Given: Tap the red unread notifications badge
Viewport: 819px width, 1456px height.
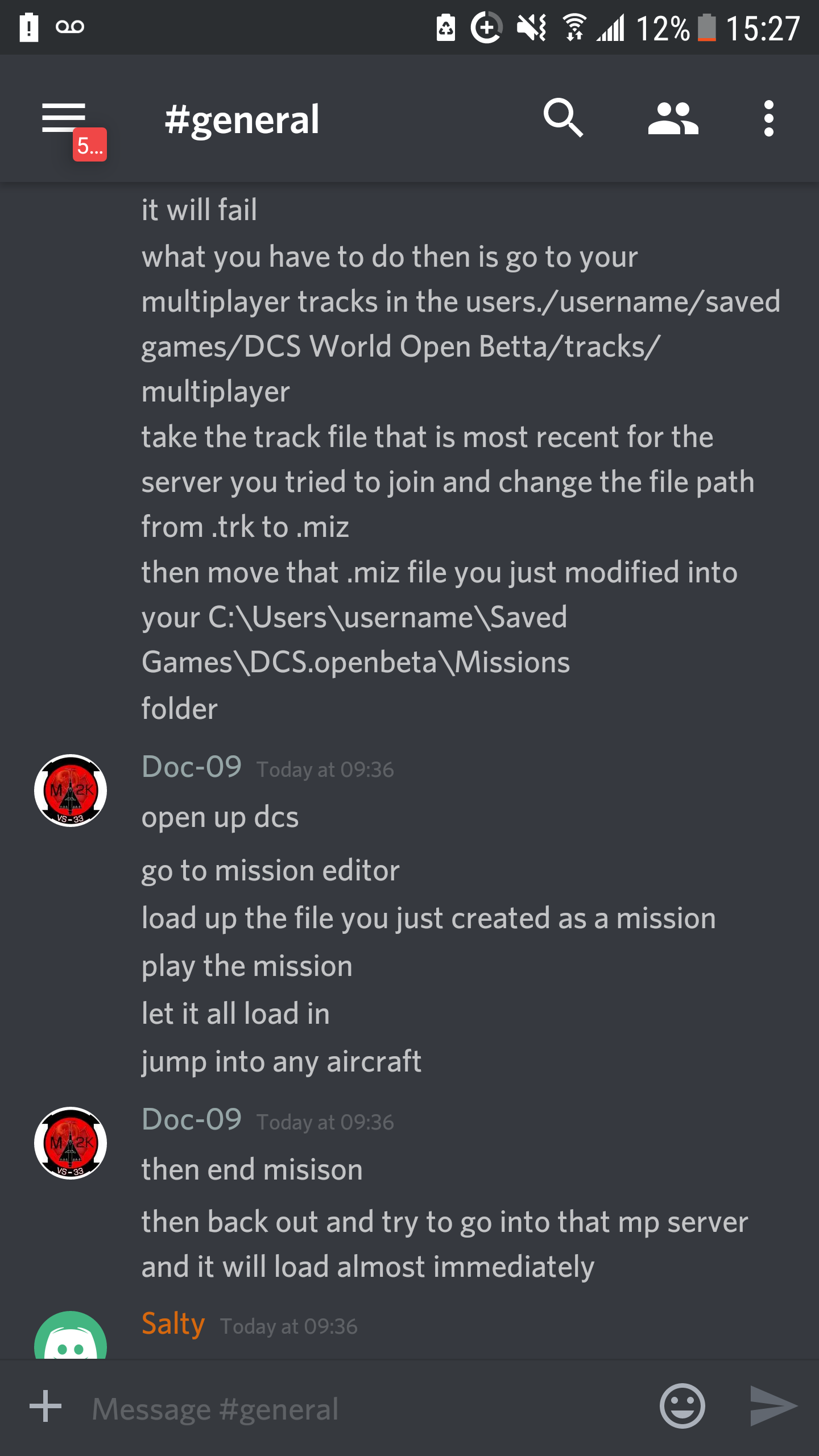Looking at the screenshot, I should coord(90,145).
